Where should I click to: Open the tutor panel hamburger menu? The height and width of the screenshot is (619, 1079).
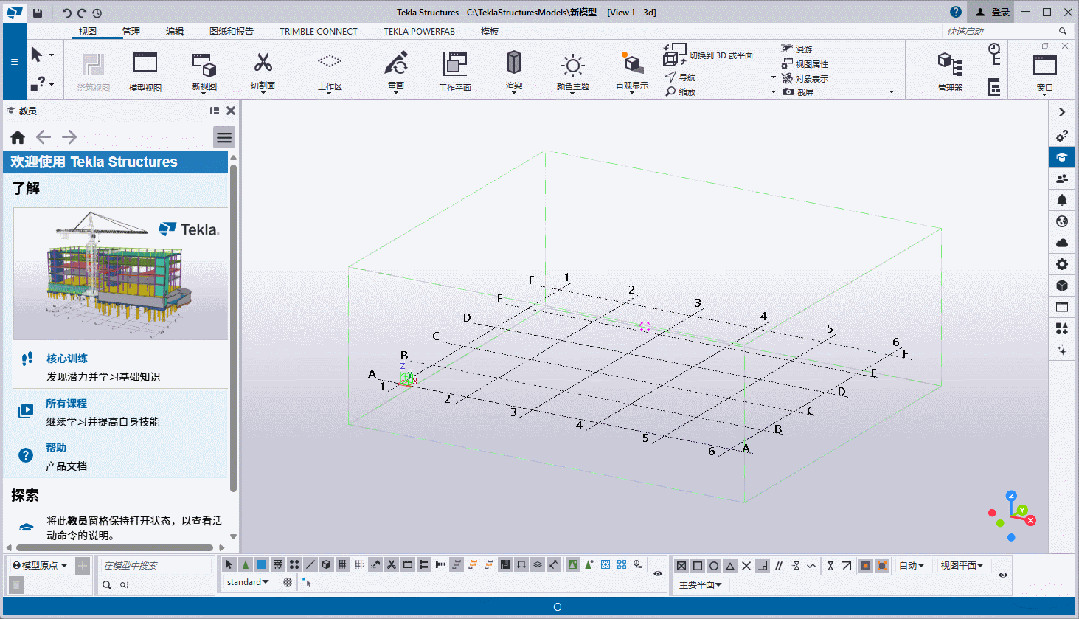coord(224,137)
